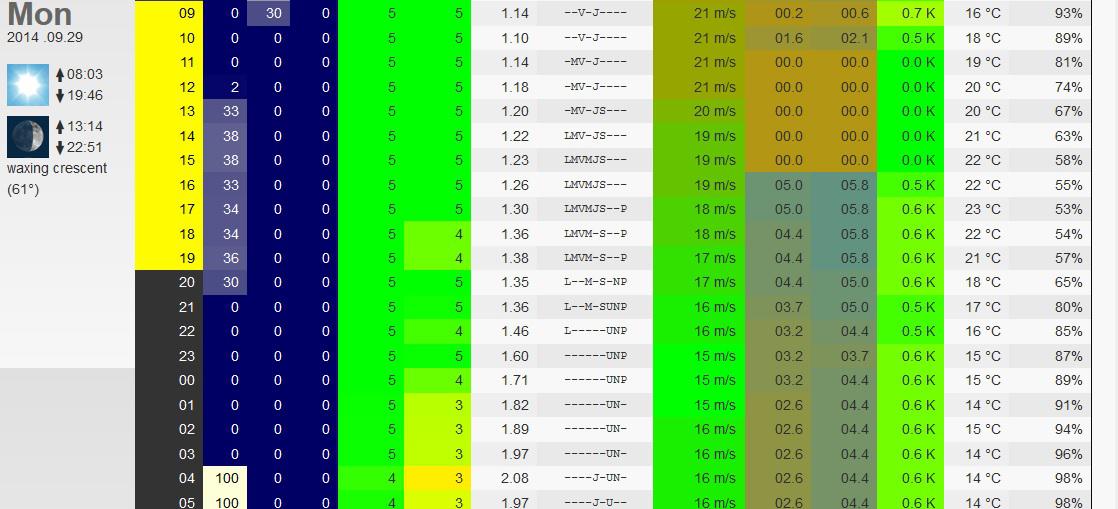The width and height of the screenshot is (1118, 509).
Task: Click the sunset down arrow at 19:46
Action: point(60,96)
